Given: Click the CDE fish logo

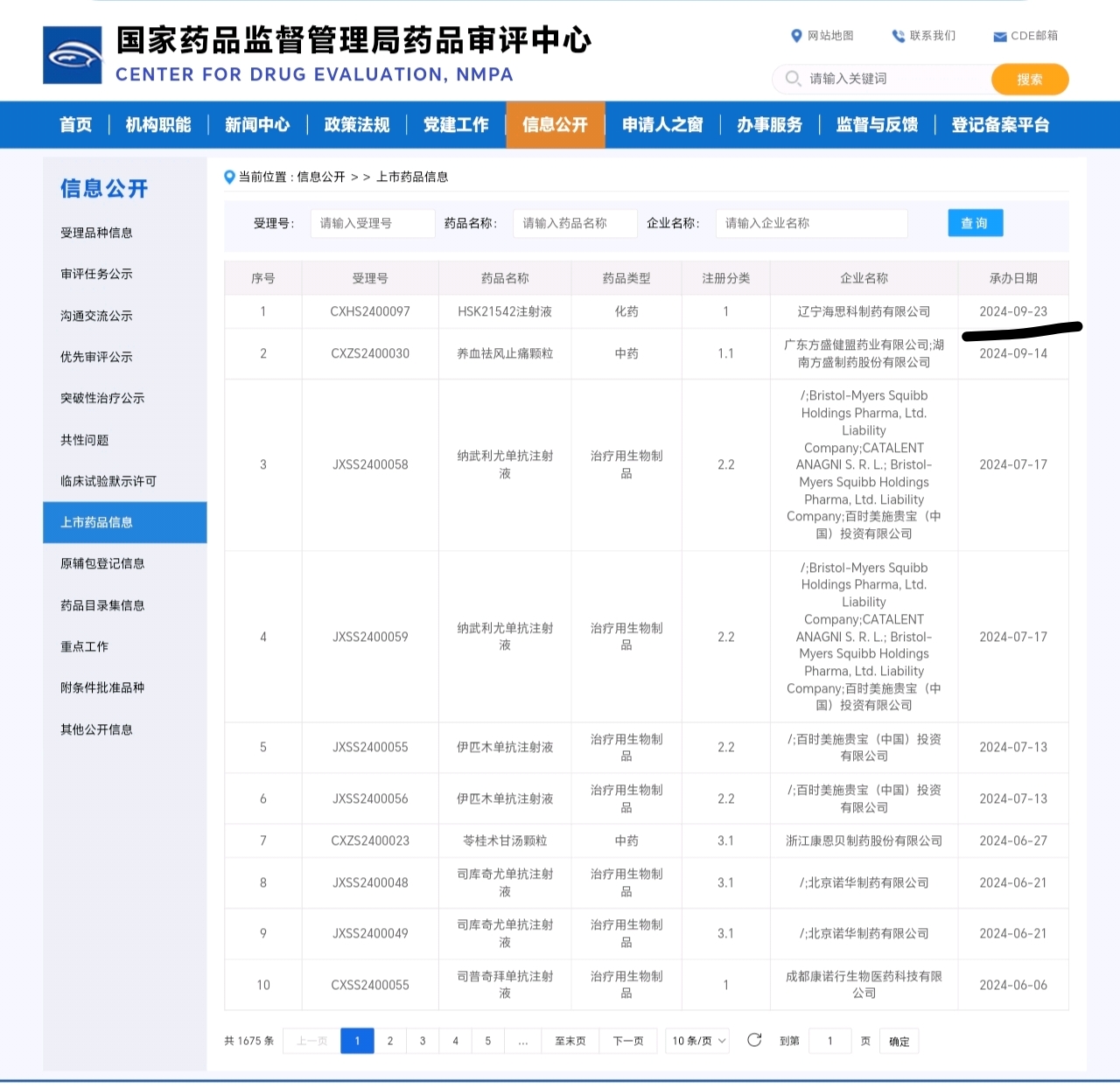Looking at the screenshot, I should click(73, 55).
